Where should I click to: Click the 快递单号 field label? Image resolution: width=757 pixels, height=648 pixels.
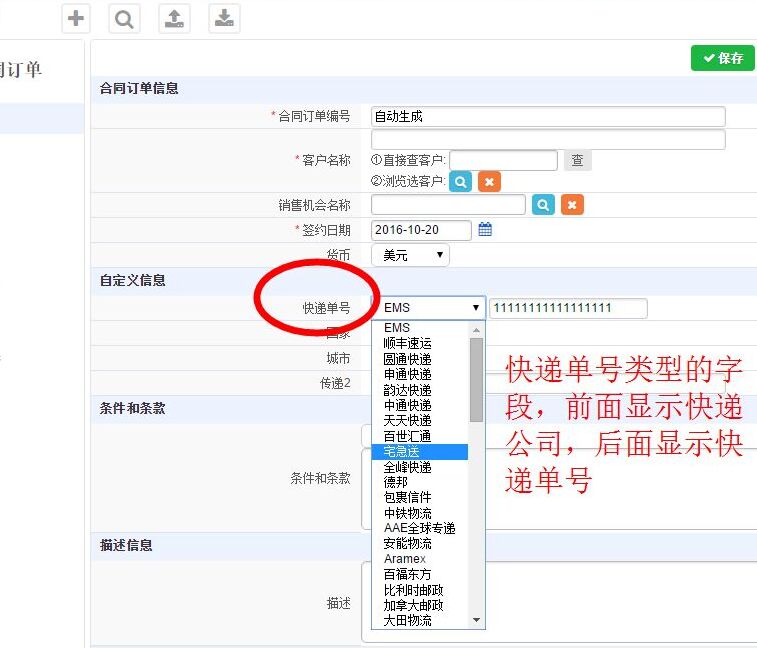coord(326,308)
